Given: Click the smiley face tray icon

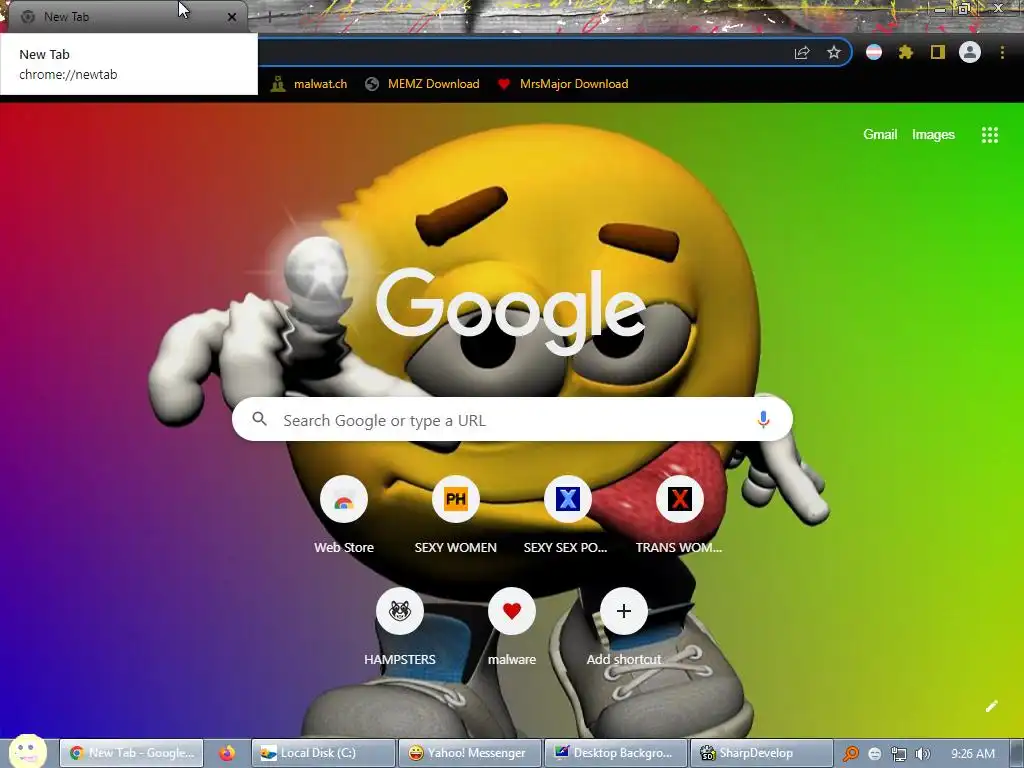Looking at the screenshot, I should (x=874, y=754).
